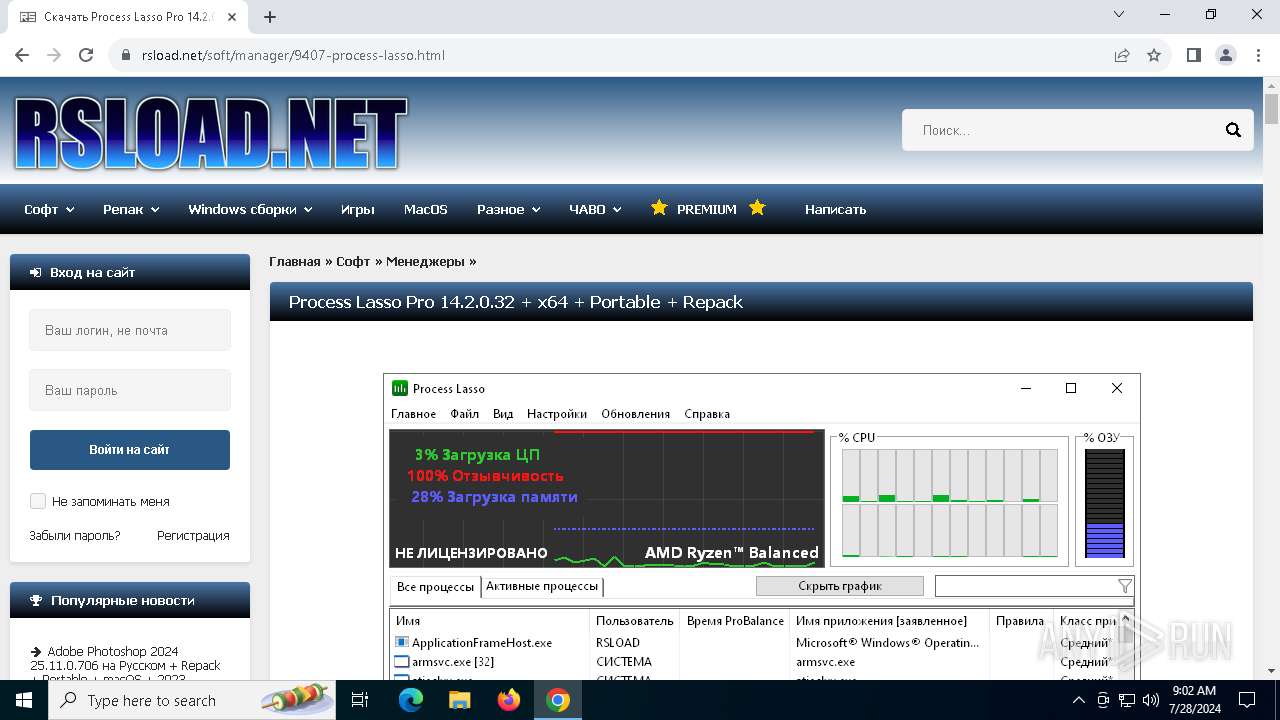This screenshot has width=1280, height=720.
Task: Go back to the previous page
Action: point(22,55)
